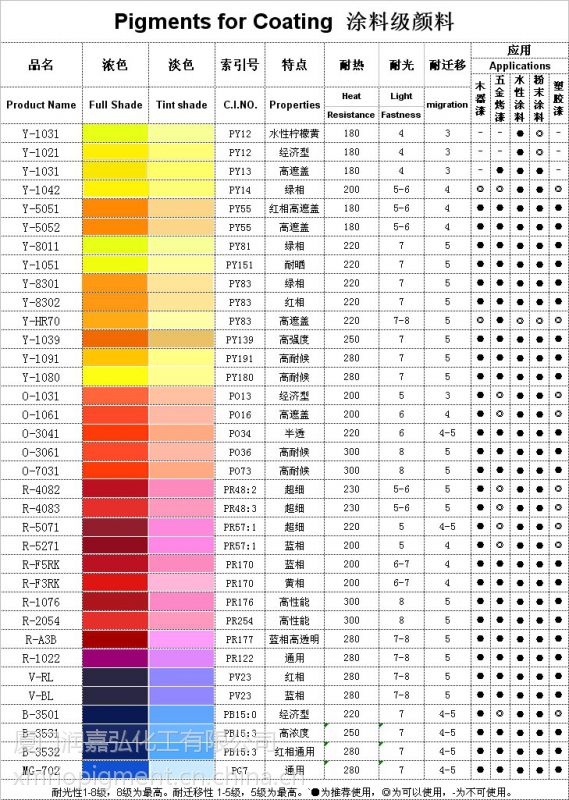Click property '蓝相高透明'

tap(294, 639)
